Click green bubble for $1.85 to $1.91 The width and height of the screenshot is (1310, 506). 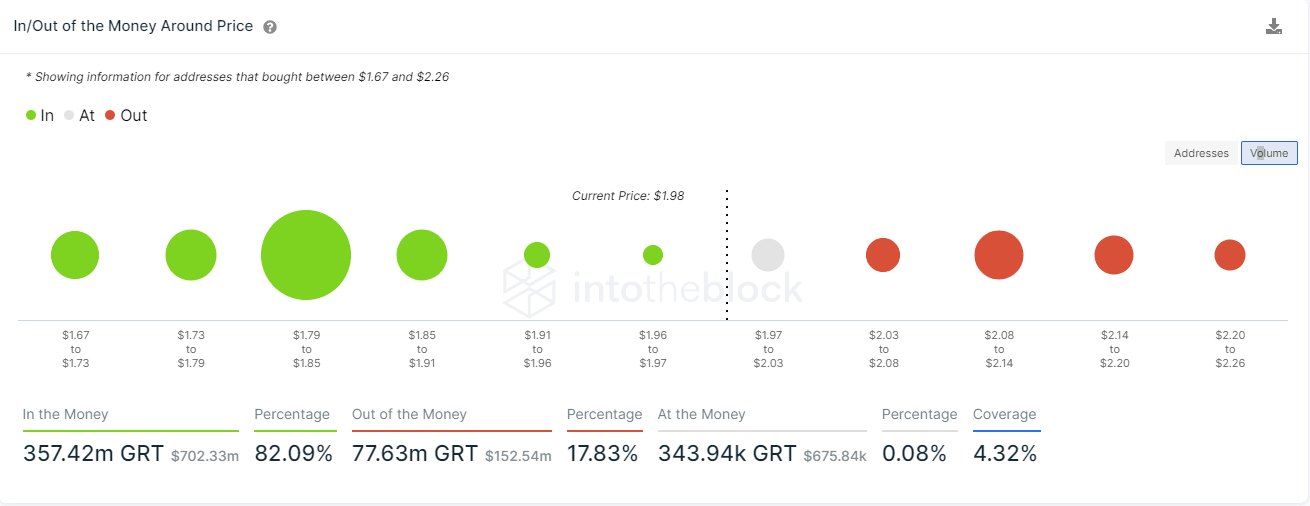pos(422,255)
